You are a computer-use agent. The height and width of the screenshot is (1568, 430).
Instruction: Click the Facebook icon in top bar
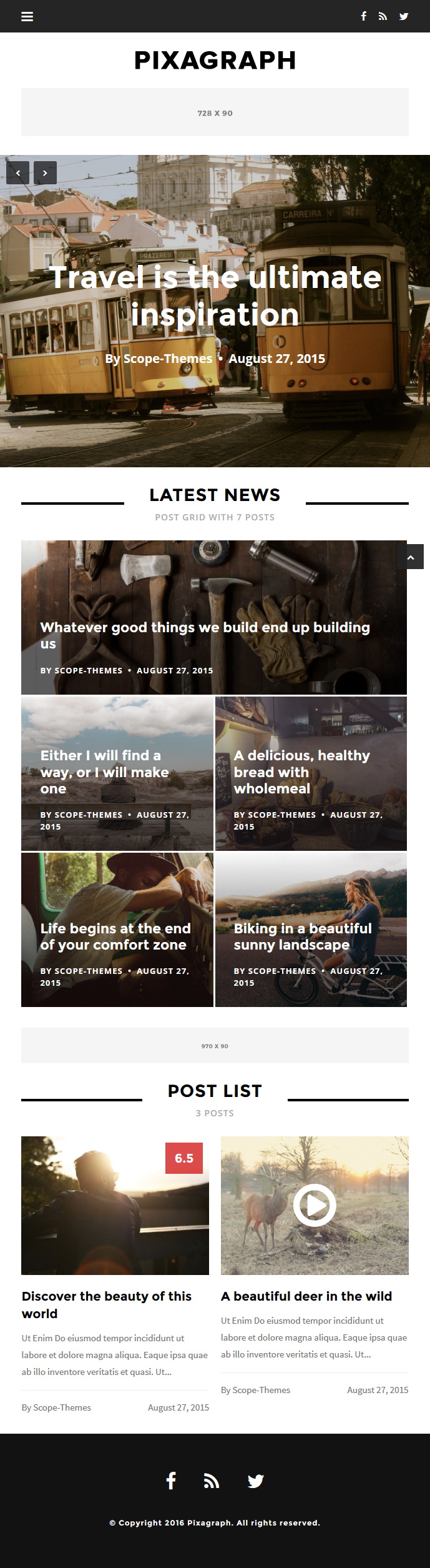(x=363, y=16)
